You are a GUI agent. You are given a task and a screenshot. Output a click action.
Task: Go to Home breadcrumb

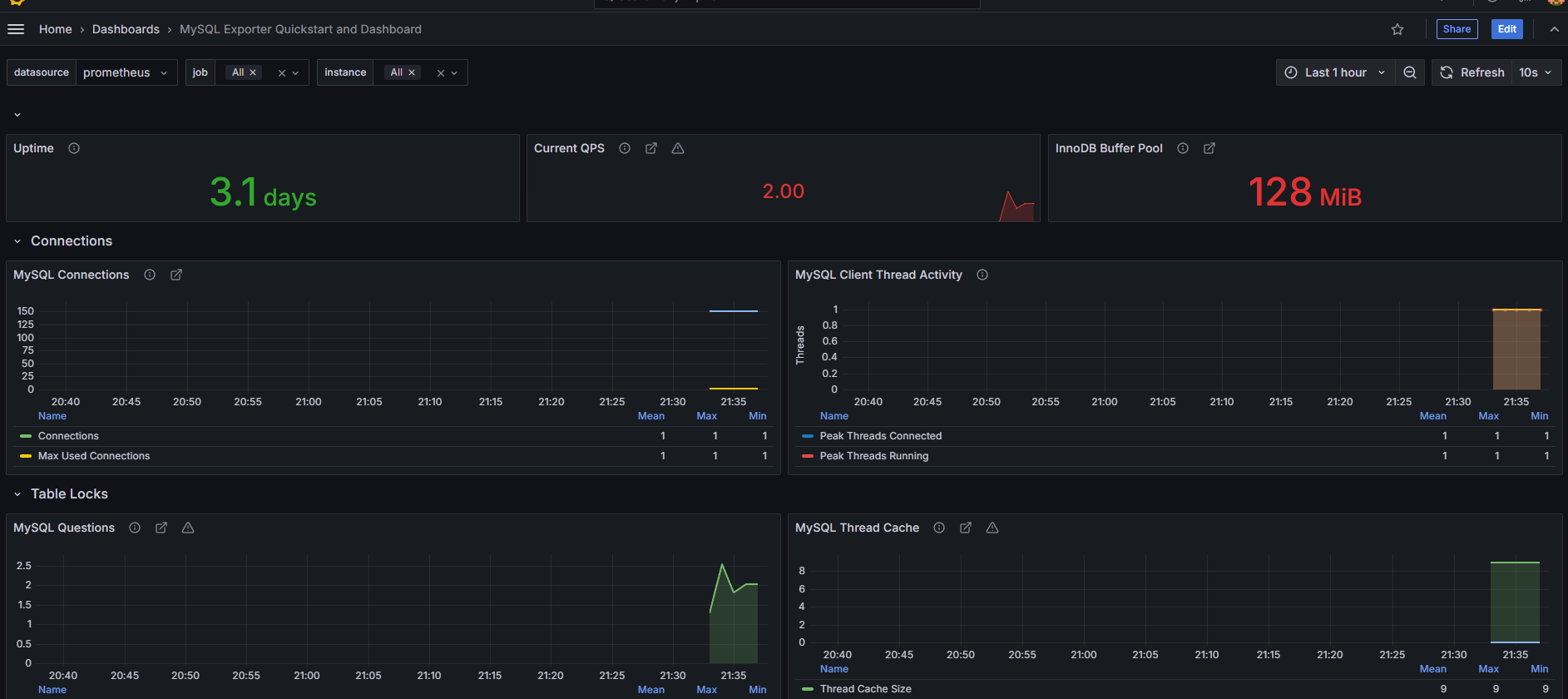click(56, 29)
